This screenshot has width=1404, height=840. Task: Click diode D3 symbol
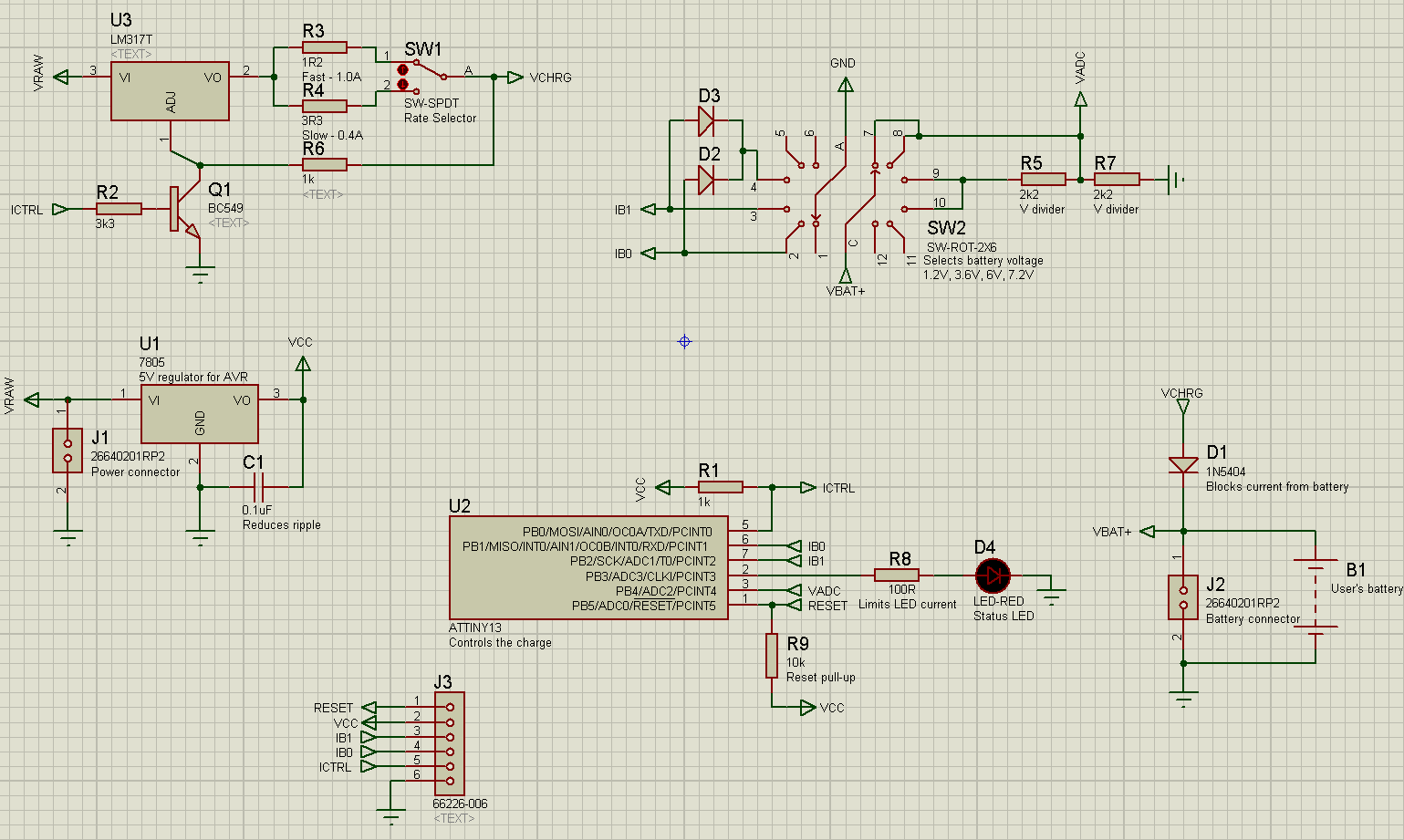[706, 120]
